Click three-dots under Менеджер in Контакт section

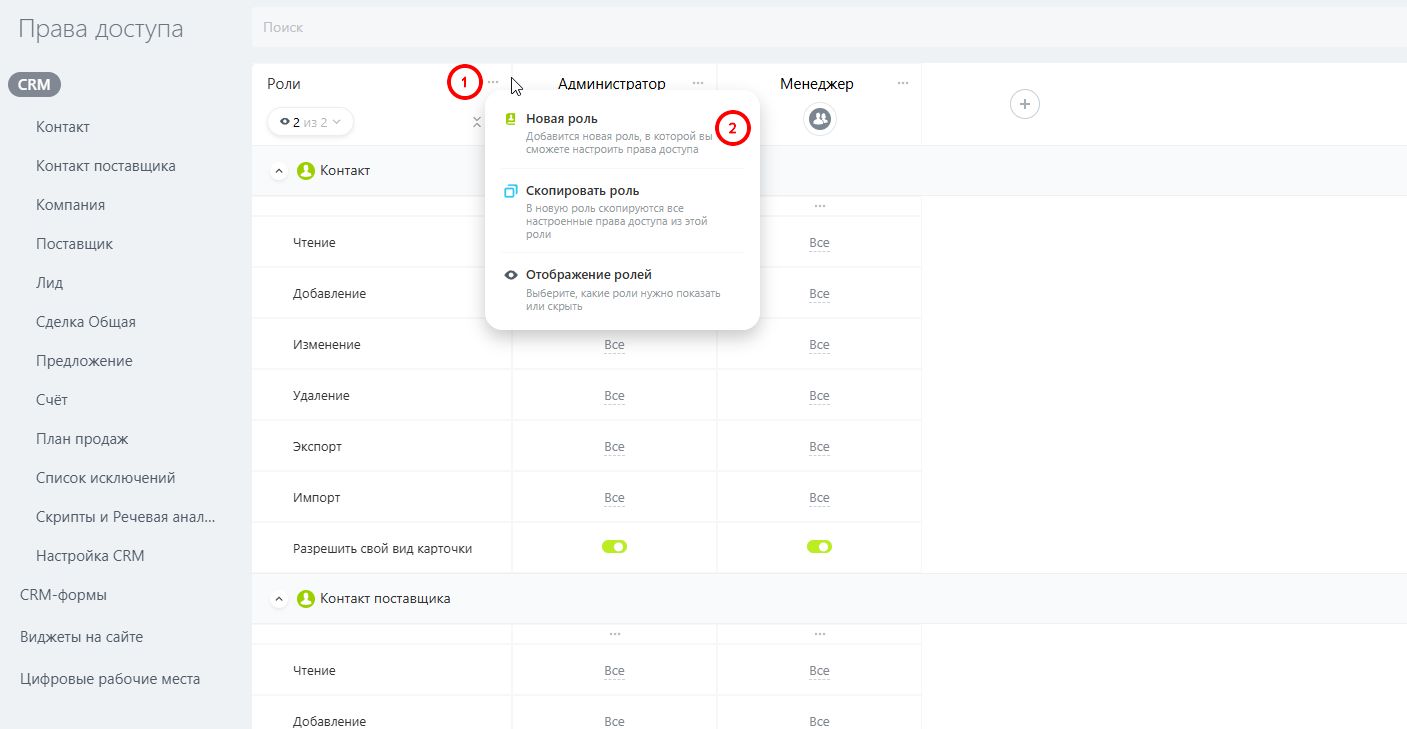click(819, 206)
